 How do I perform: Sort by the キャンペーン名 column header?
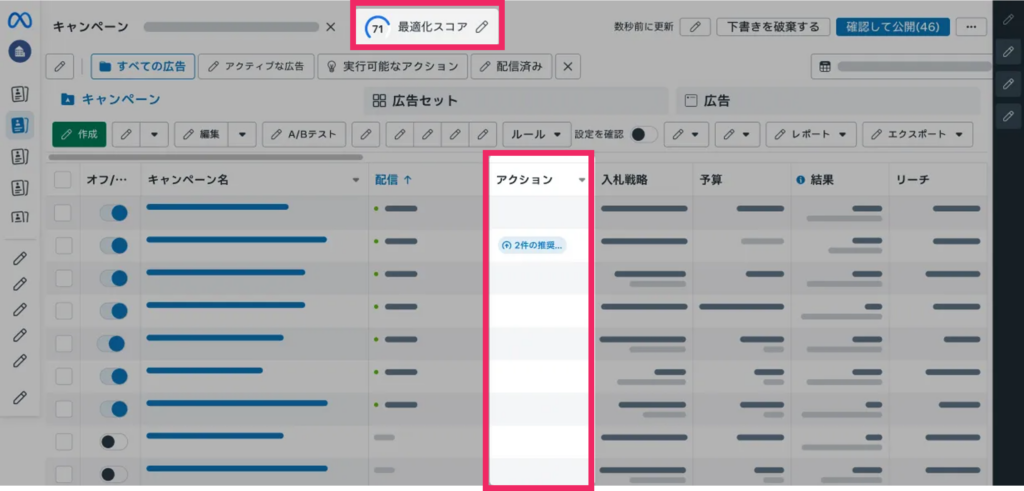pyautogui.click(x=188, y=180)
